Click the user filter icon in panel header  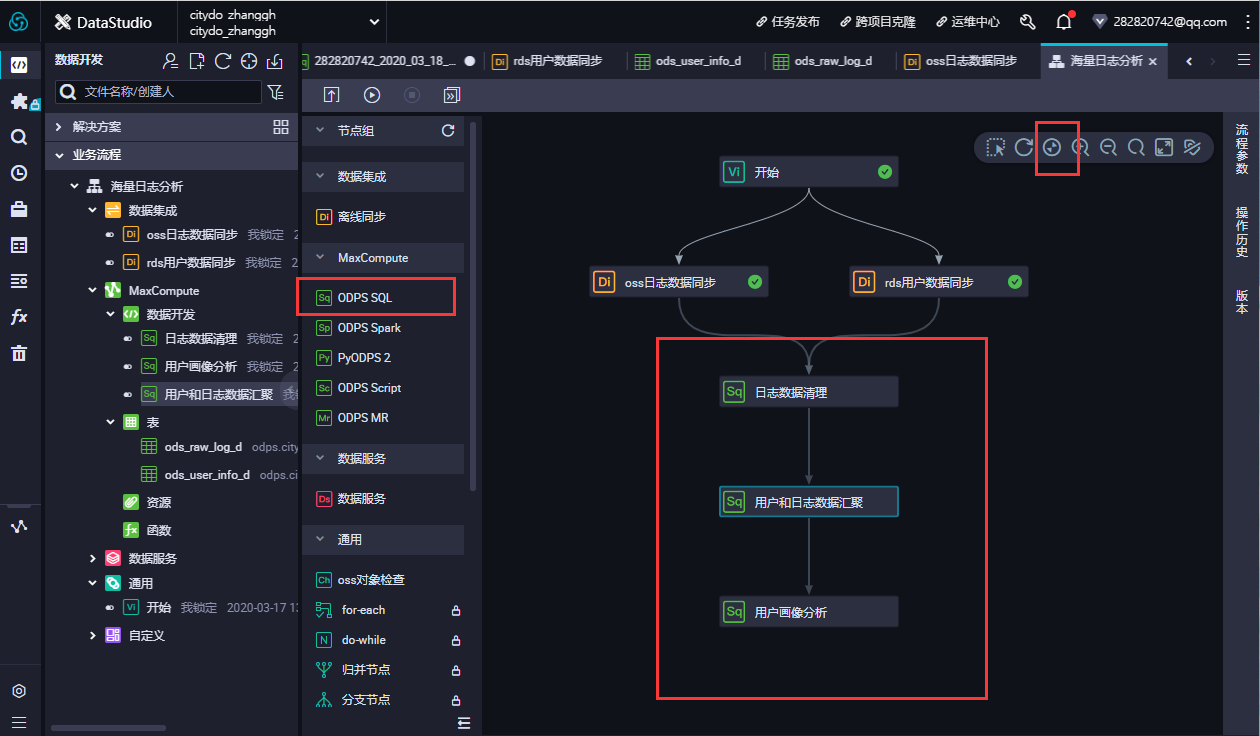[171, 61]
